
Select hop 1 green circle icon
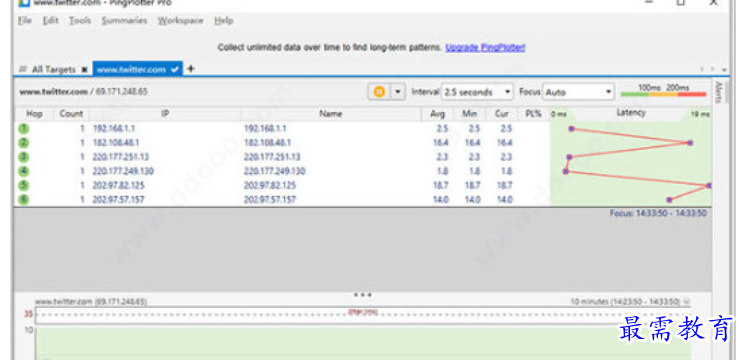(x=24, y=129)
